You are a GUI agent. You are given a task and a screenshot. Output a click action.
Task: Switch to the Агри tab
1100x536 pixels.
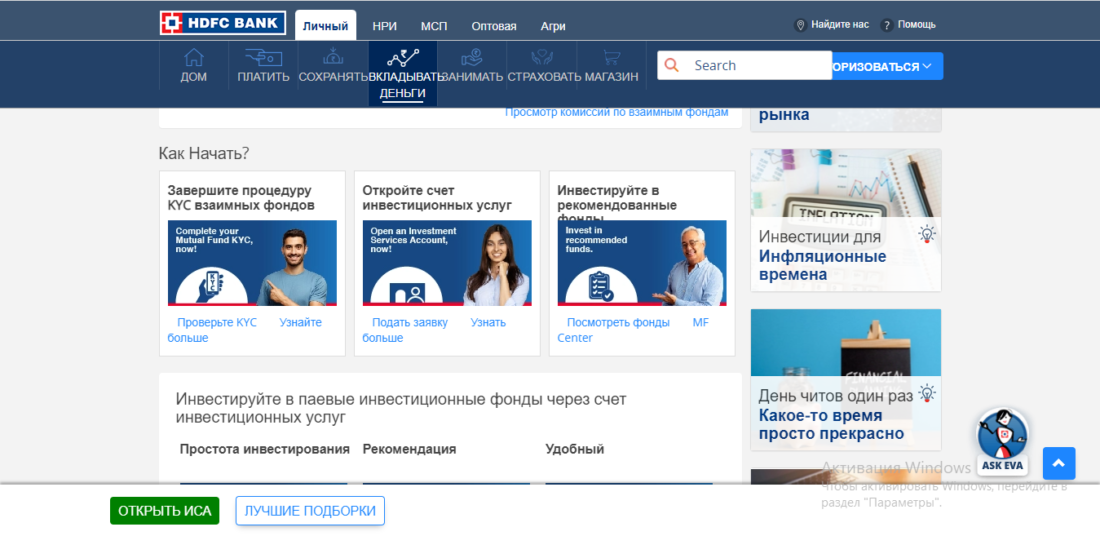point(553,26)
